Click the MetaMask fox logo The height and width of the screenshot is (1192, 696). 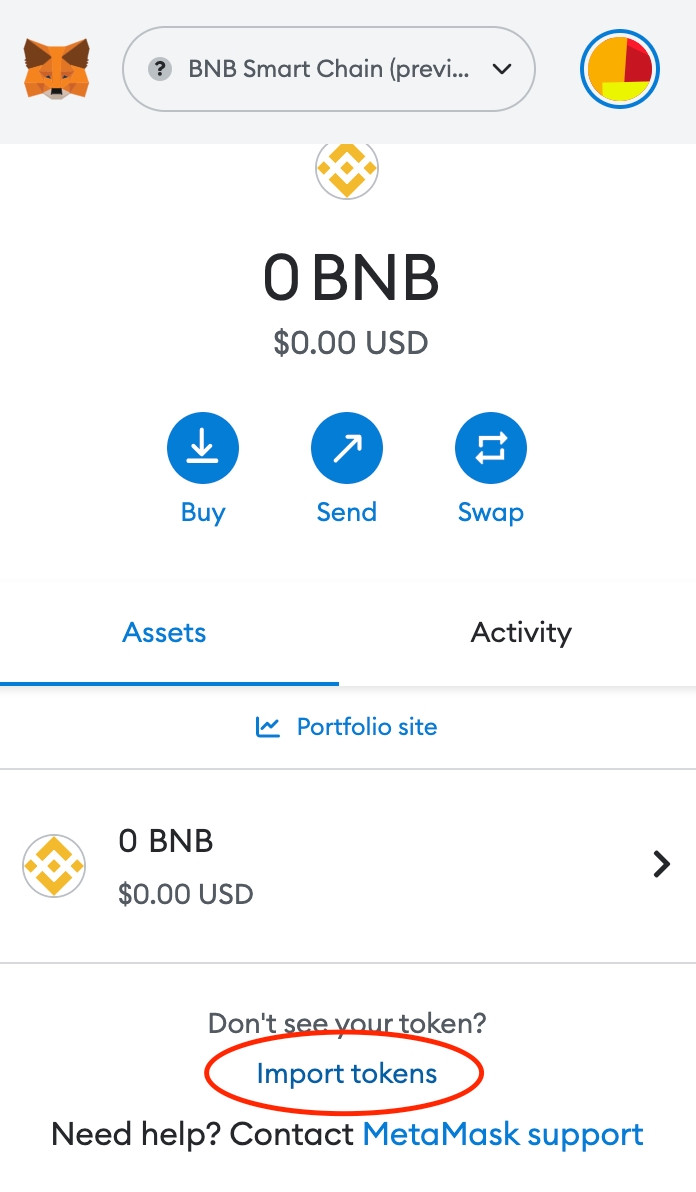click(x=56, y=69)
